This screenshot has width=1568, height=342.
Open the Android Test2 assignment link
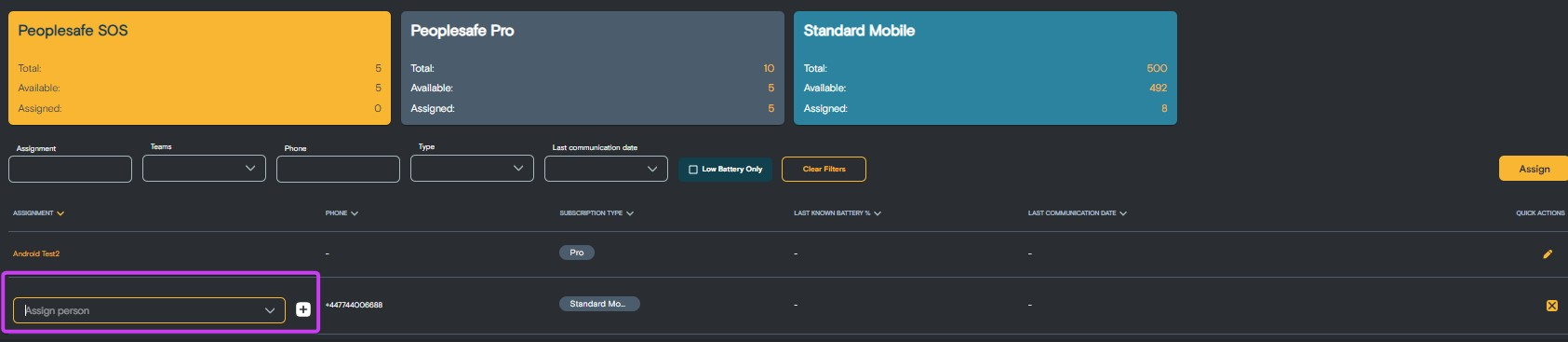[x=36, y=253]
